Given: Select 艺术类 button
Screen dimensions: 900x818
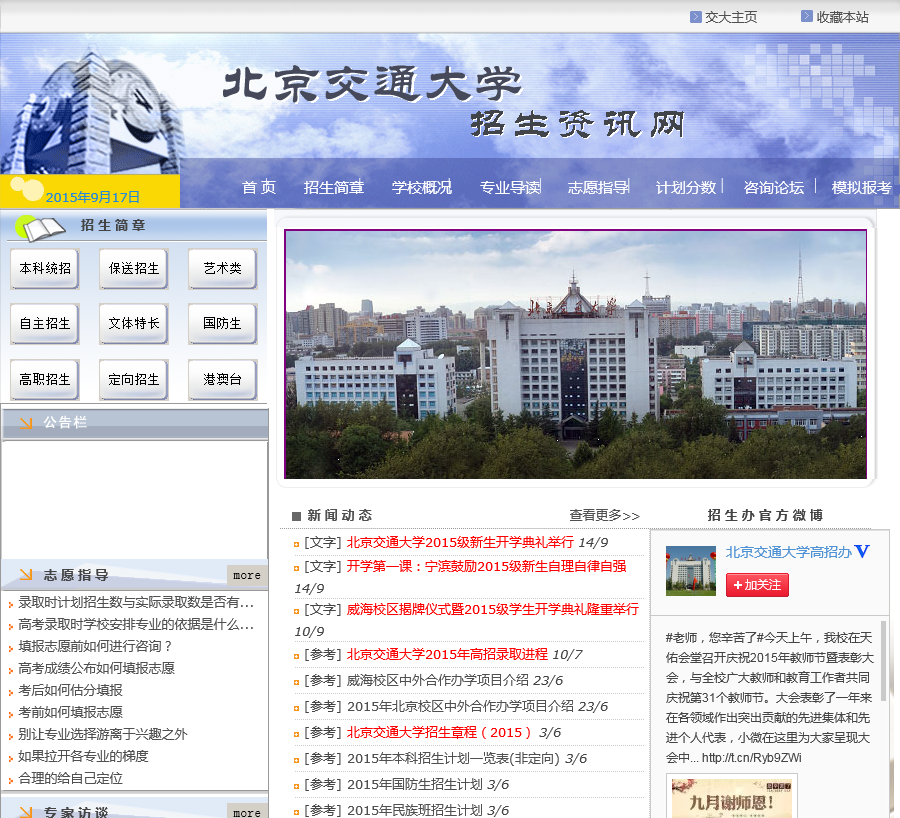Looking at the screenshot, I should [223, 269].
